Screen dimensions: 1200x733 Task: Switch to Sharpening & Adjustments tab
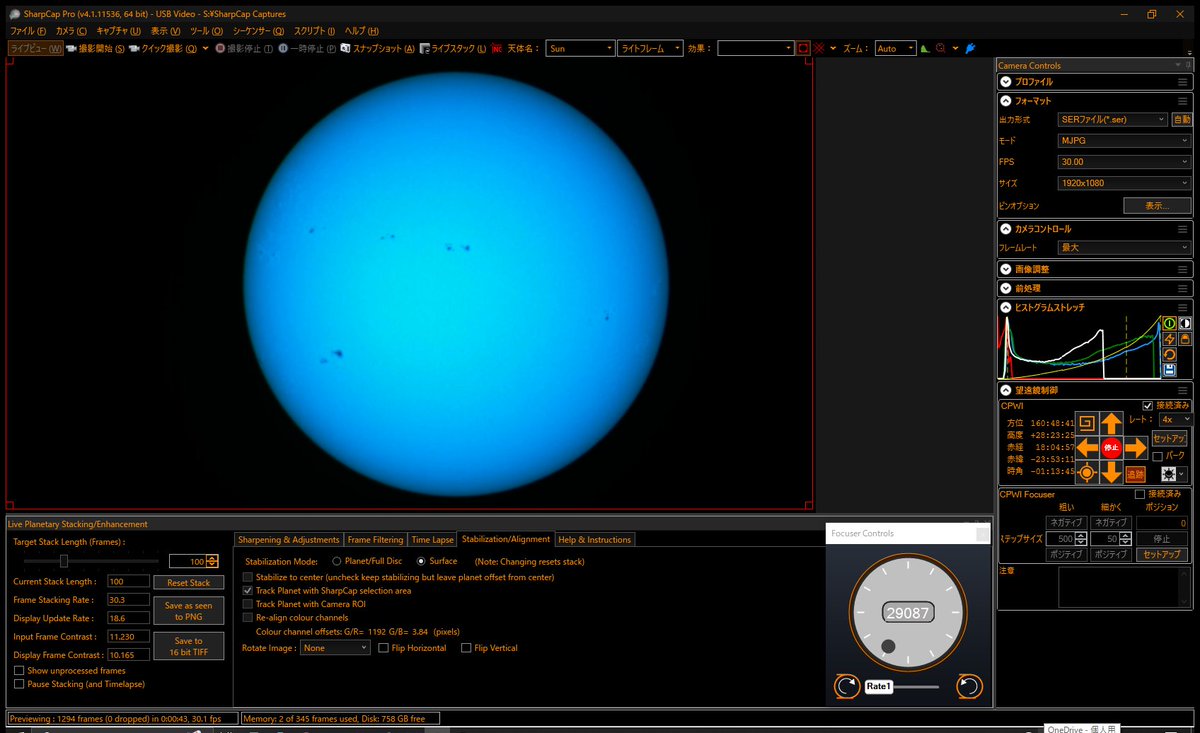coord(289,540)
